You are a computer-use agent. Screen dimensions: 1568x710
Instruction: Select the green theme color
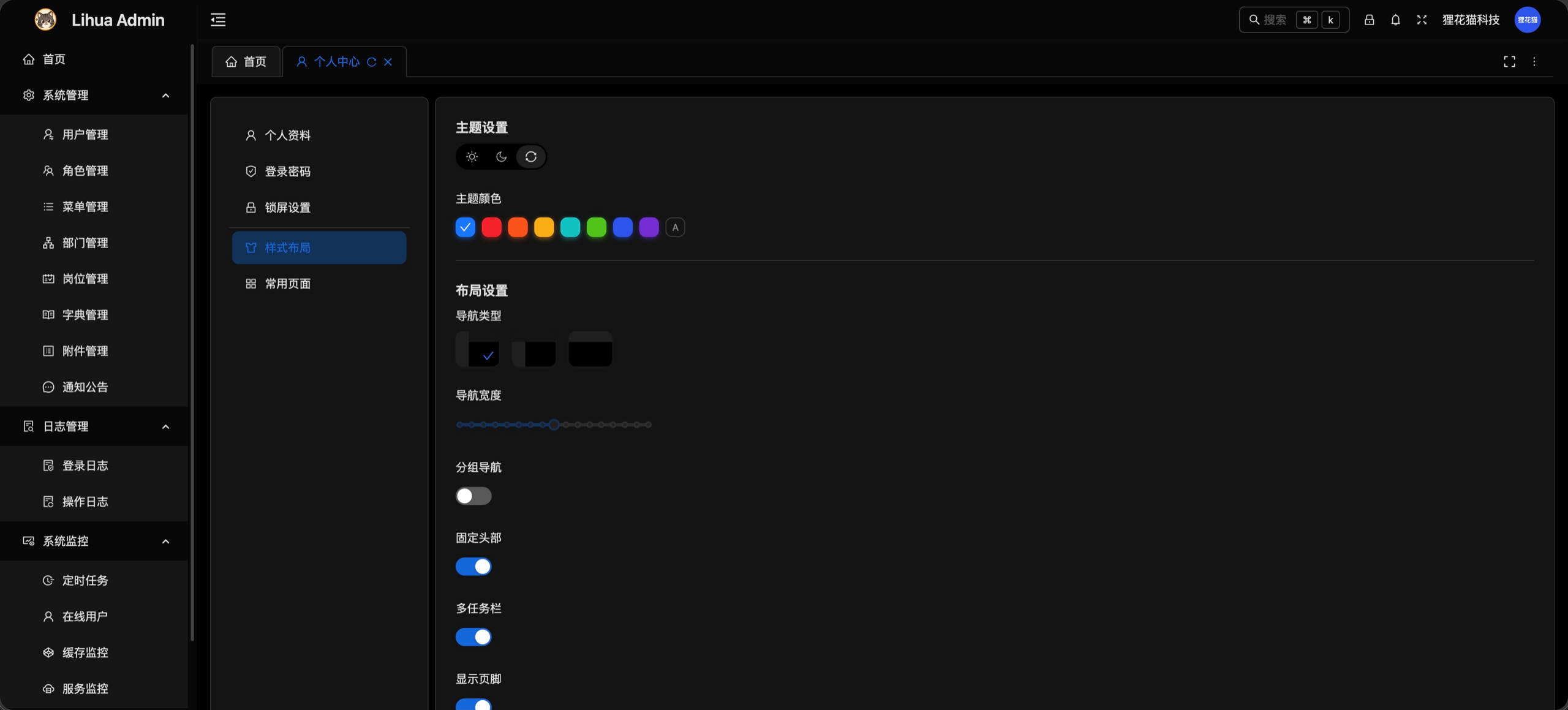597,227
